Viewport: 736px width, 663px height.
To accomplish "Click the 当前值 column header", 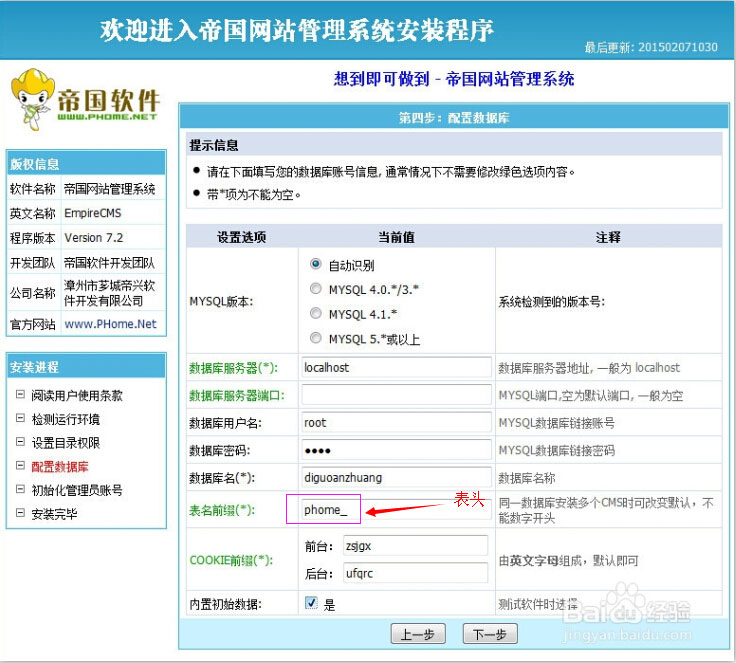I will [397, 237].
